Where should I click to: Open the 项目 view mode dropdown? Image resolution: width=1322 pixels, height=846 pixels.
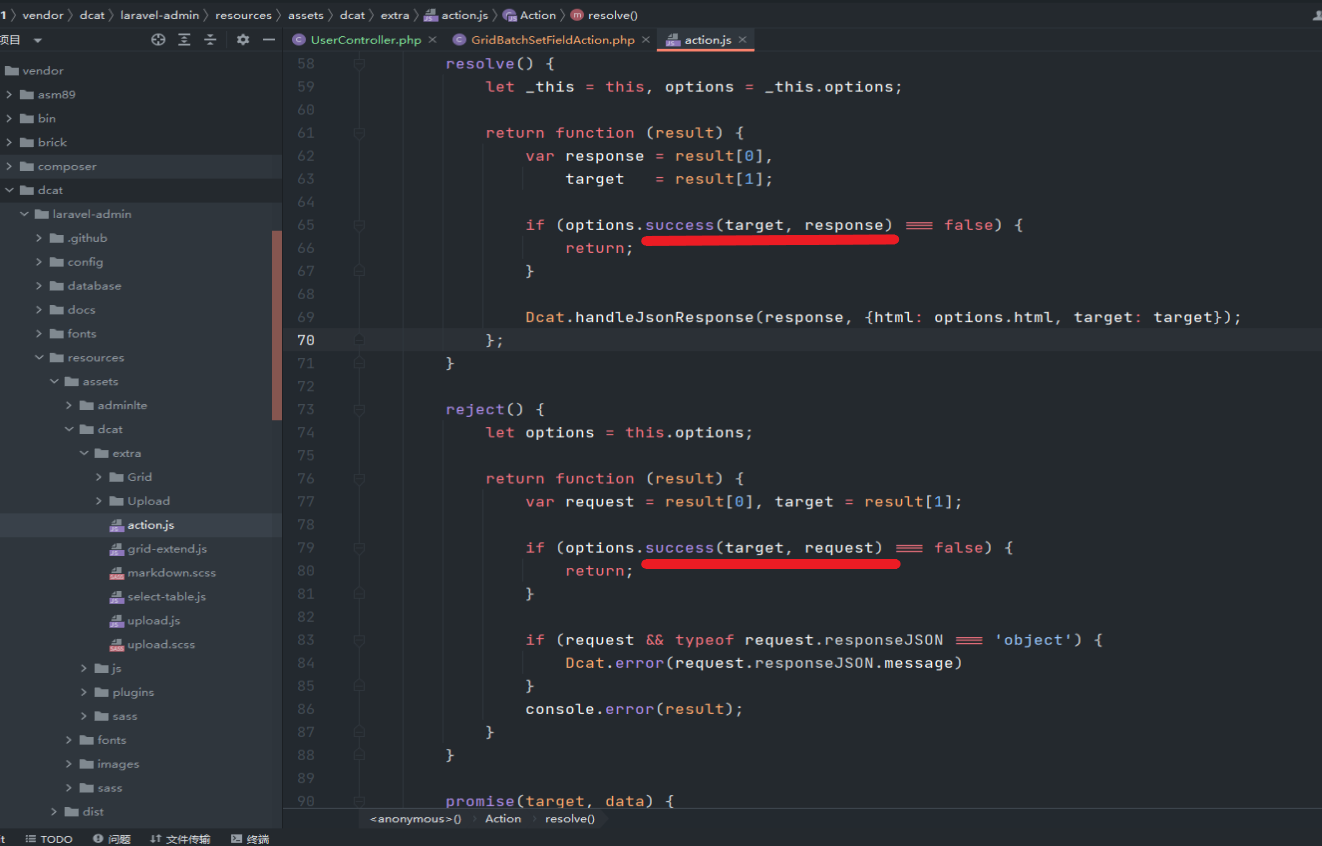[37, 39]
